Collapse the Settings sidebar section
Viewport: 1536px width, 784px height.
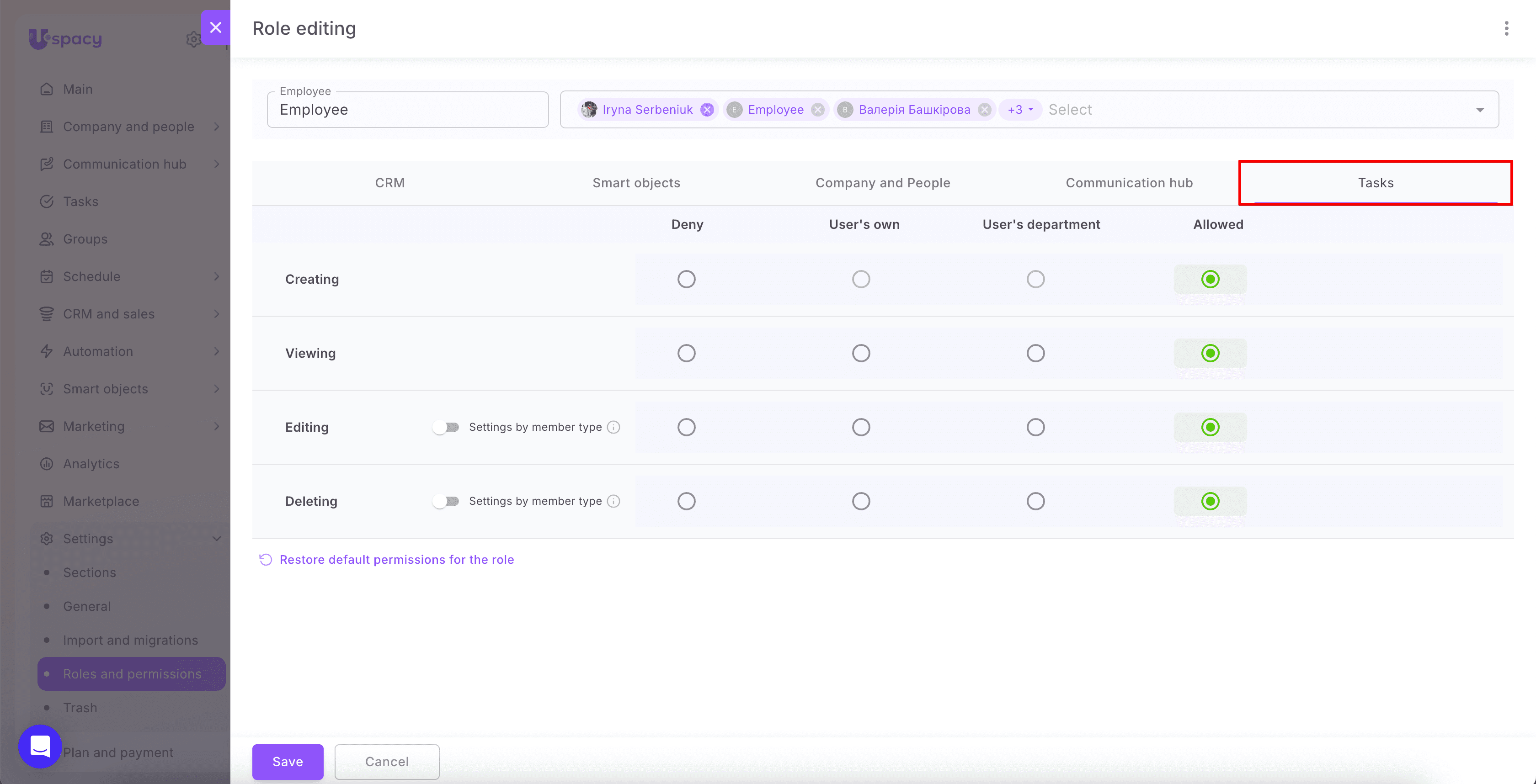[x=217, y=539]
